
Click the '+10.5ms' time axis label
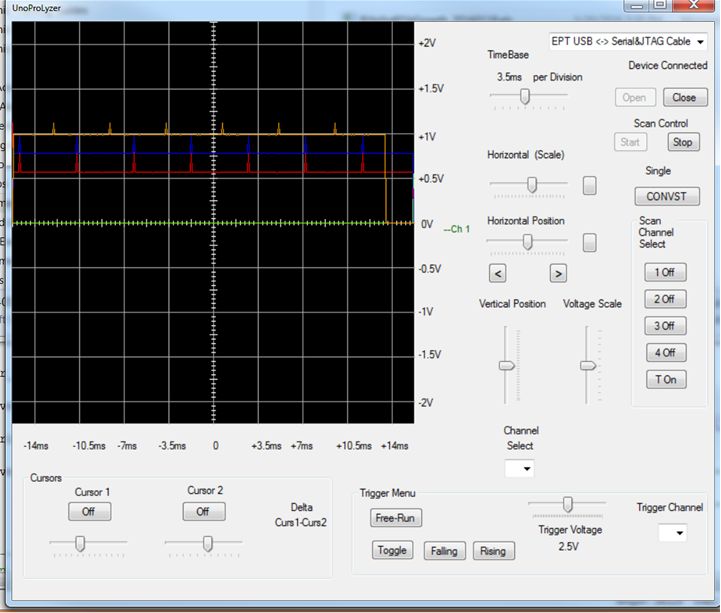click(354, 446)
